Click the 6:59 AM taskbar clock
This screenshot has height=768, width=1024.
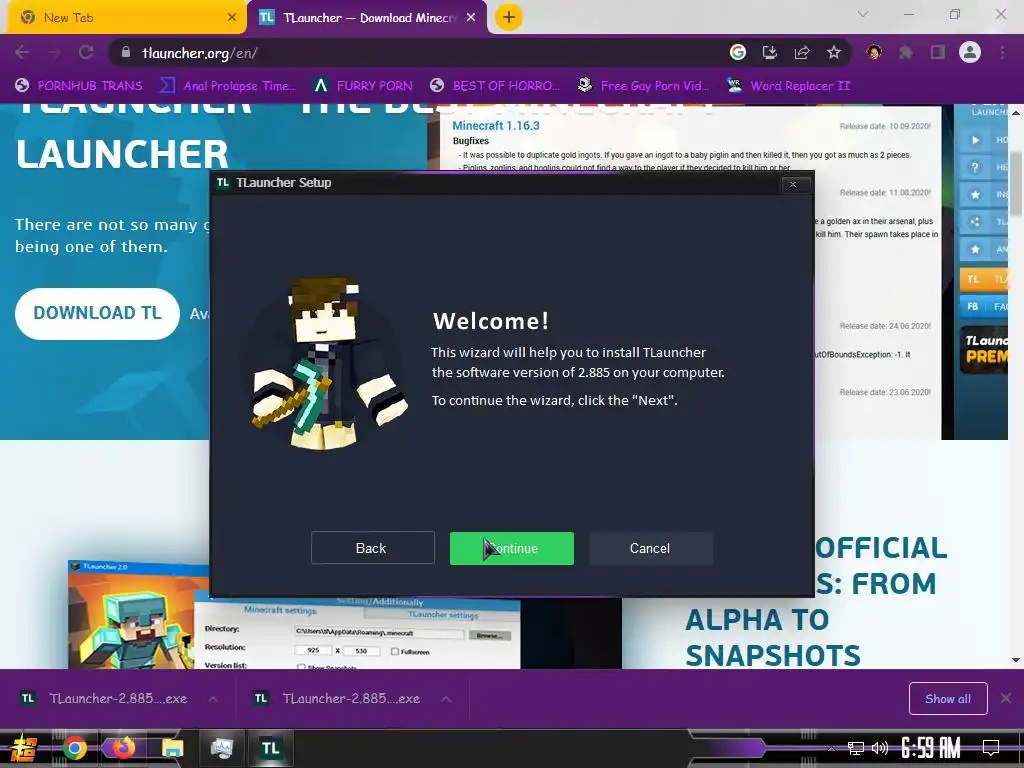931,748
